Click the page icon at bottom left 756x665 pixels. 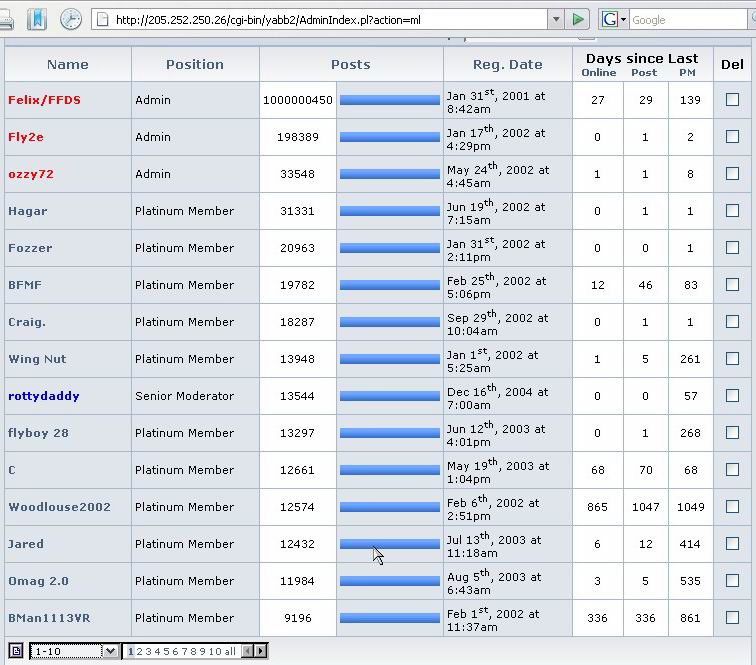pos(16,651)
